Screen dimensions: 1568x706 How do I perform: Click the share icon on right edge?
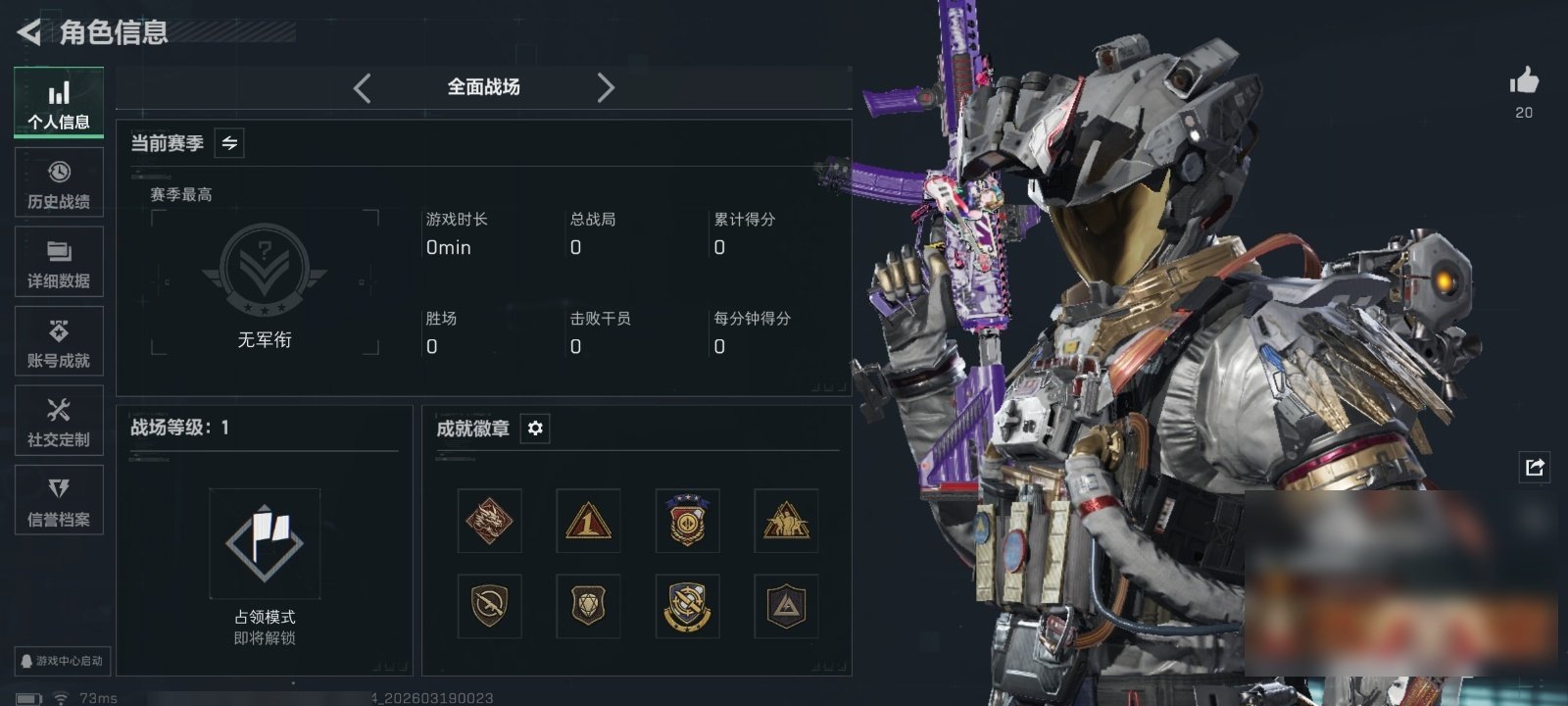tap(1535, 467)
